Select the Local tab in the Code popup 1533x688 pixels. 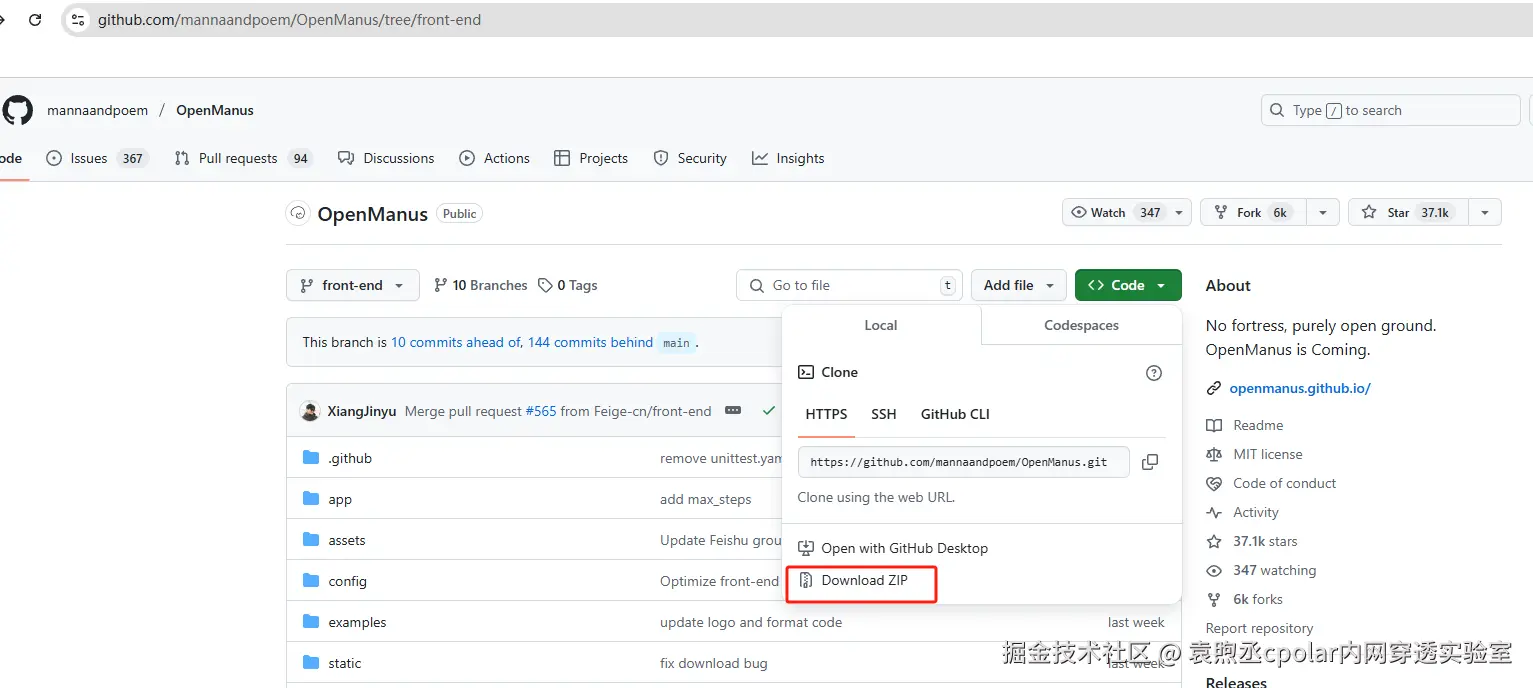(x=881, y=325)
